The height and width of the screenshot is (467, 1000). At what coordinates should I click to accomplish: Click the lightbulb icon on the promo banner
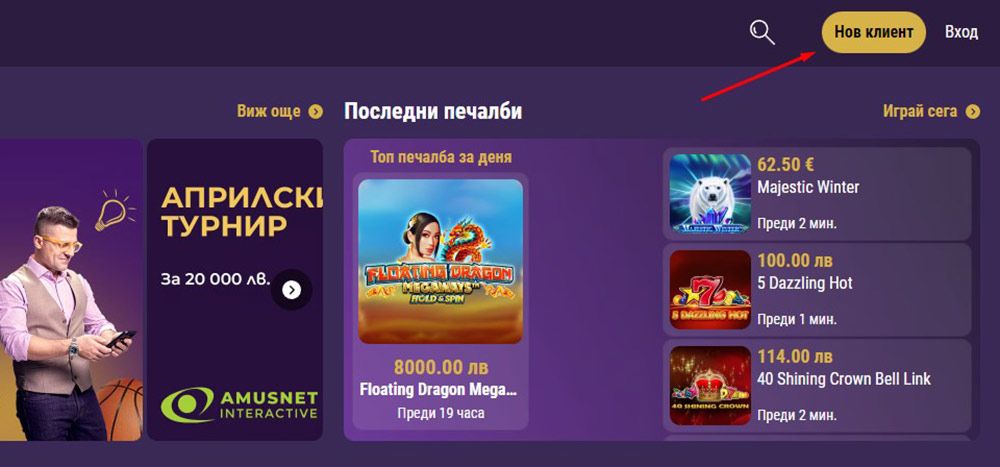[114, 211]
